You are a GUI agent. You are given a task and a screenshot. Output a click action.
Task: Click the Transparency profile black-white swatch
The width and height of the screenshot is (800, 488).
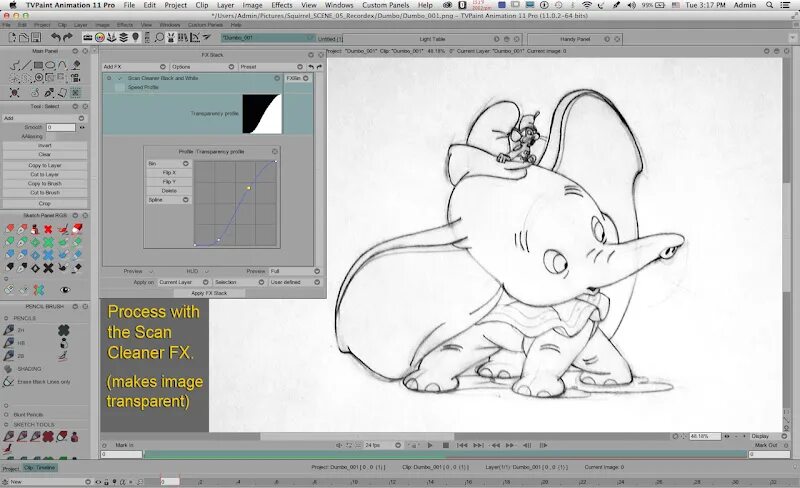coord(262,114)
